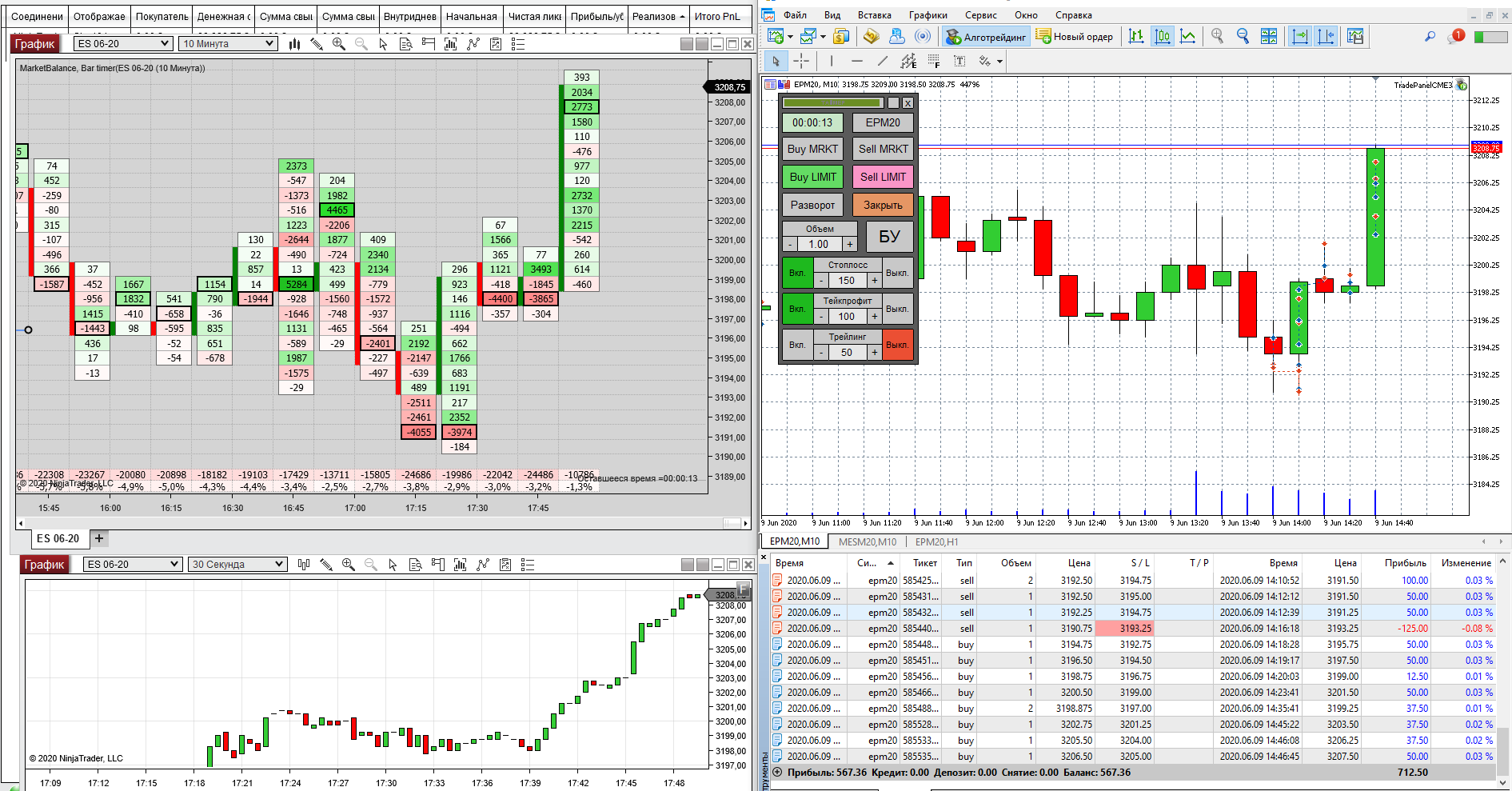
Task: Open the ES 06-20 instrument dropdown
Action: point(123,44)
